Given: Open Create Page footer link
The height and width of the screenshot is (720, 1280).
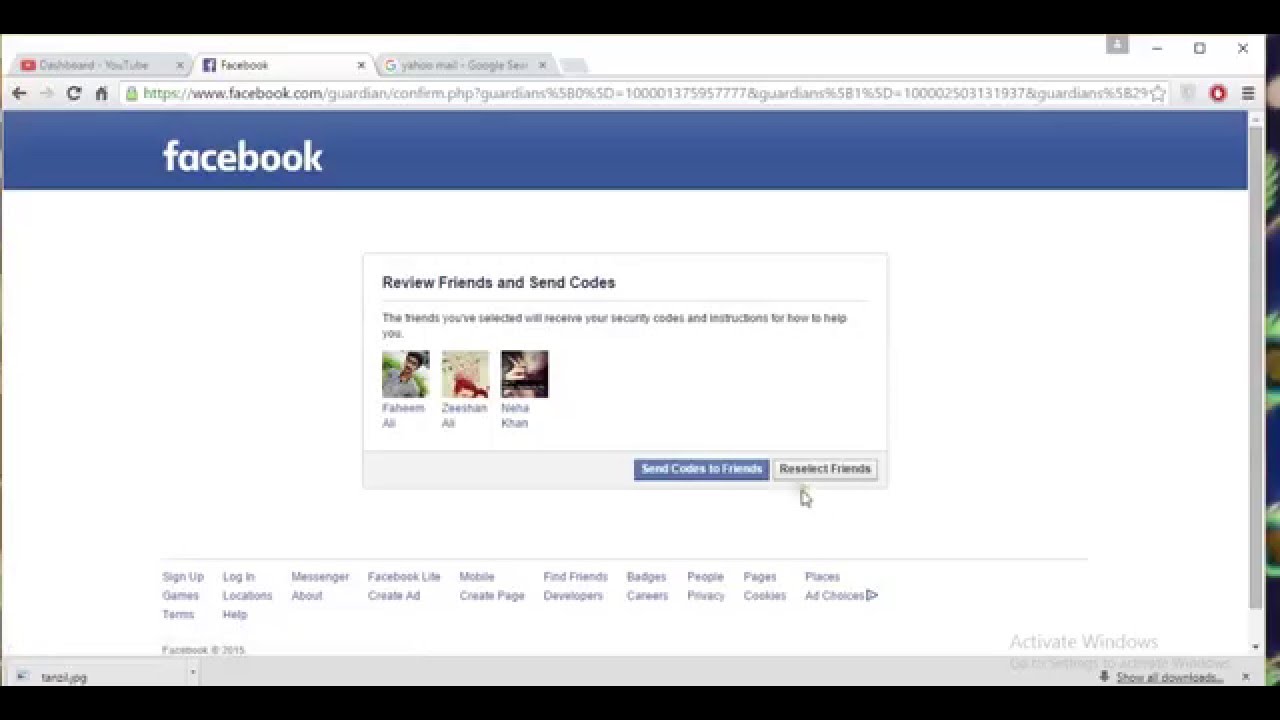Looking at the screenshot, I should (492, 596).
